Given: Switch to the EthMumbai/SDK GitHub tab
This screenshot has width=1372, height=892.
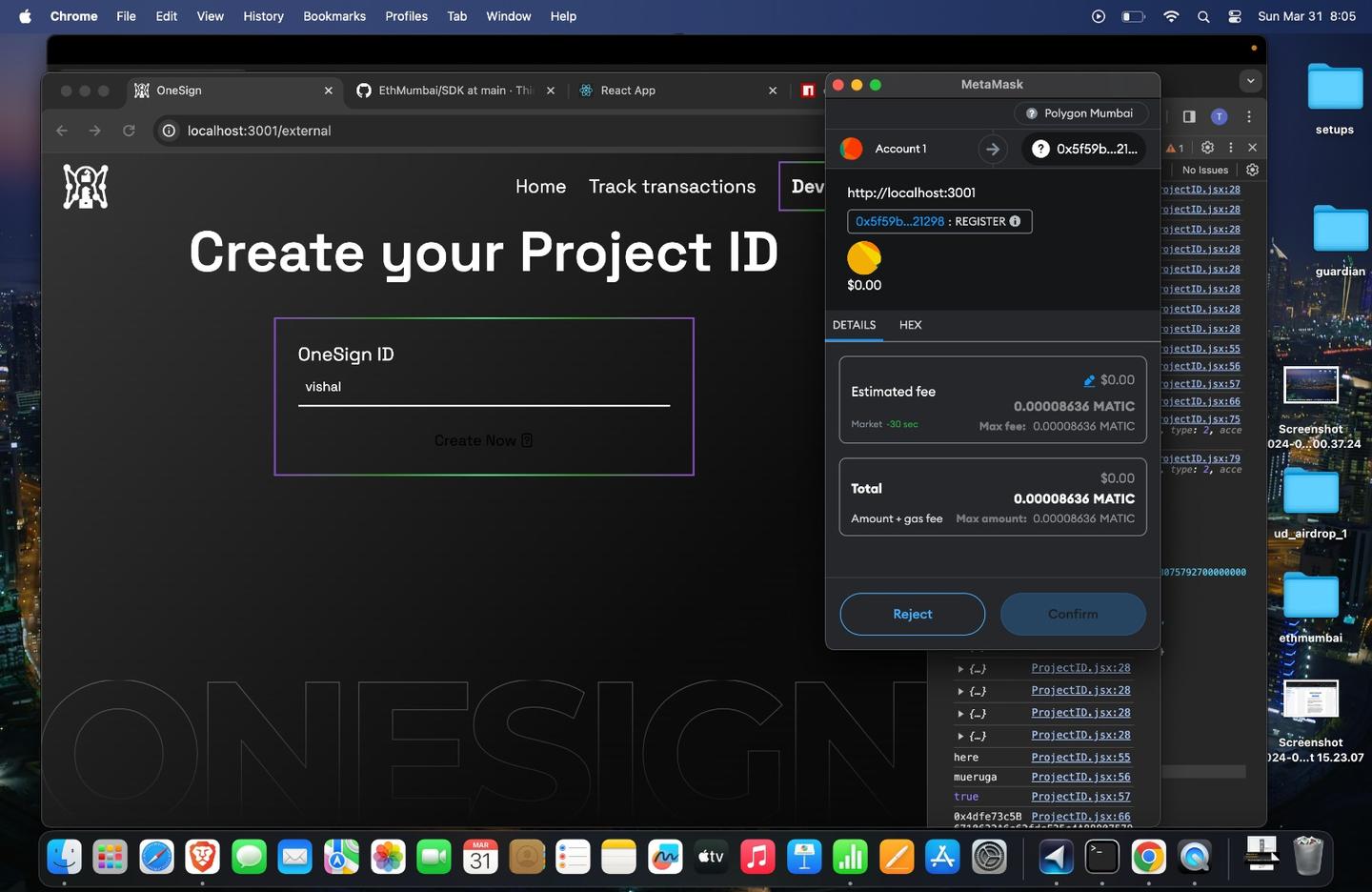Looking at the screenshot, I should (x=455, y=91).
